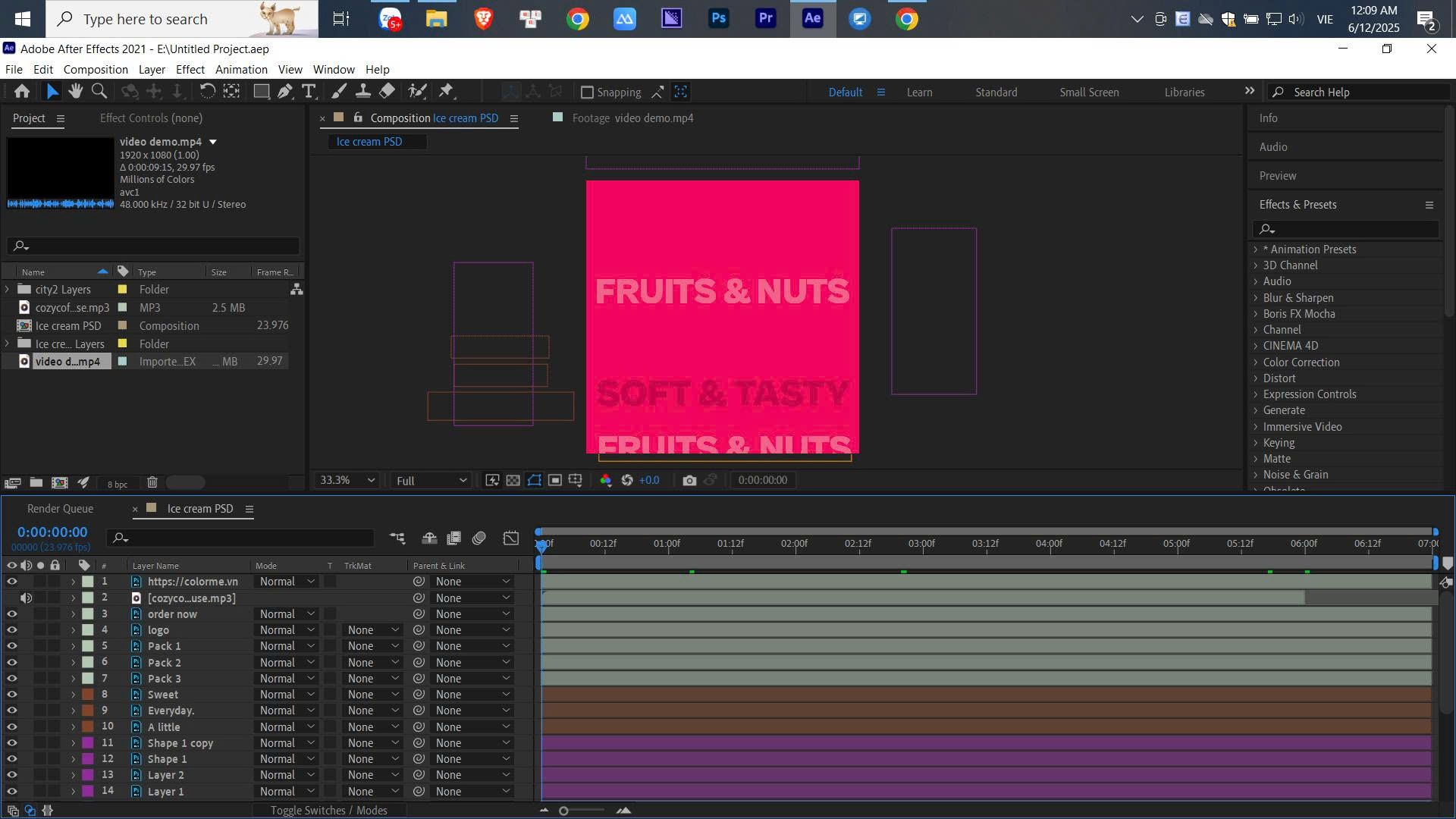This screenshot has height=819, width=1456.
Task: Open the Graph Editor in timeline
Action: pyautogui.click(x=511, y=538)
